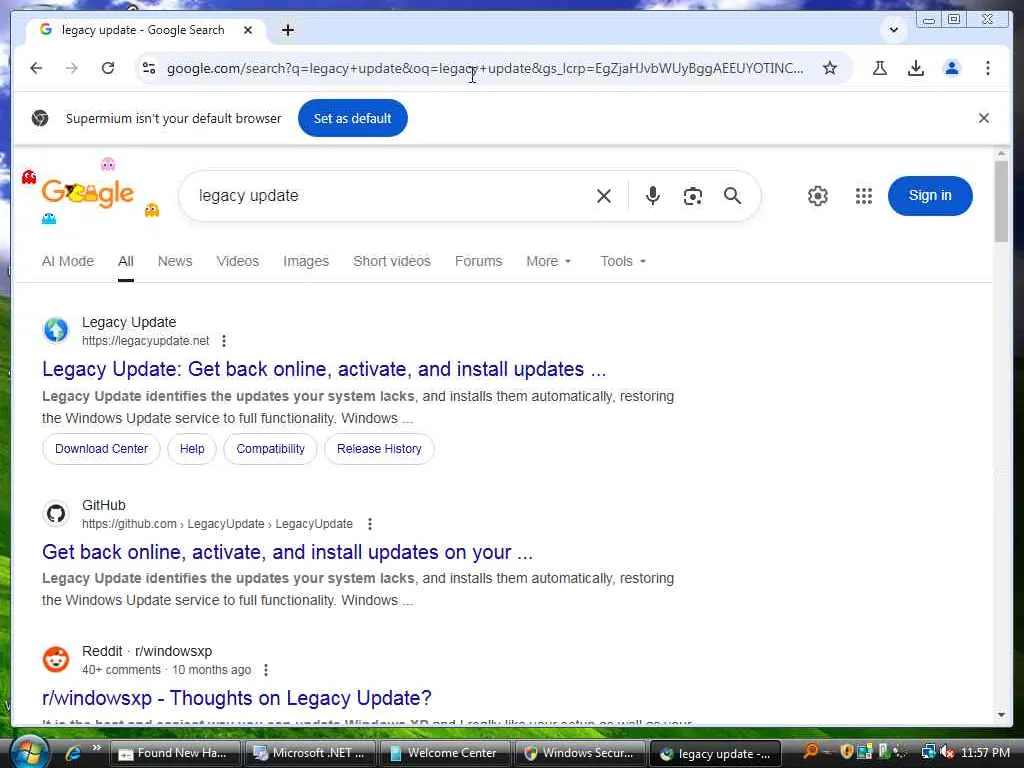Open Google quick settings gear

click(817, 196)
